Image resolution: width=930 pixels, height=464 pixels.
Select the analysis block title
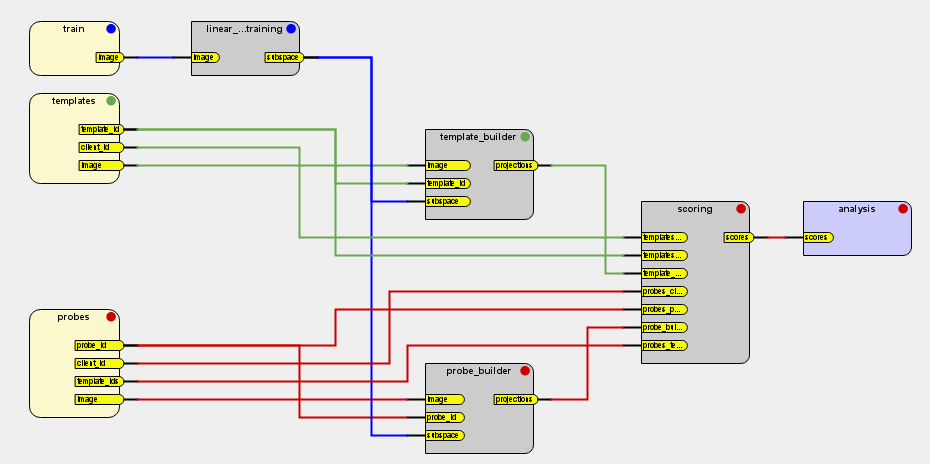(856, 209)
